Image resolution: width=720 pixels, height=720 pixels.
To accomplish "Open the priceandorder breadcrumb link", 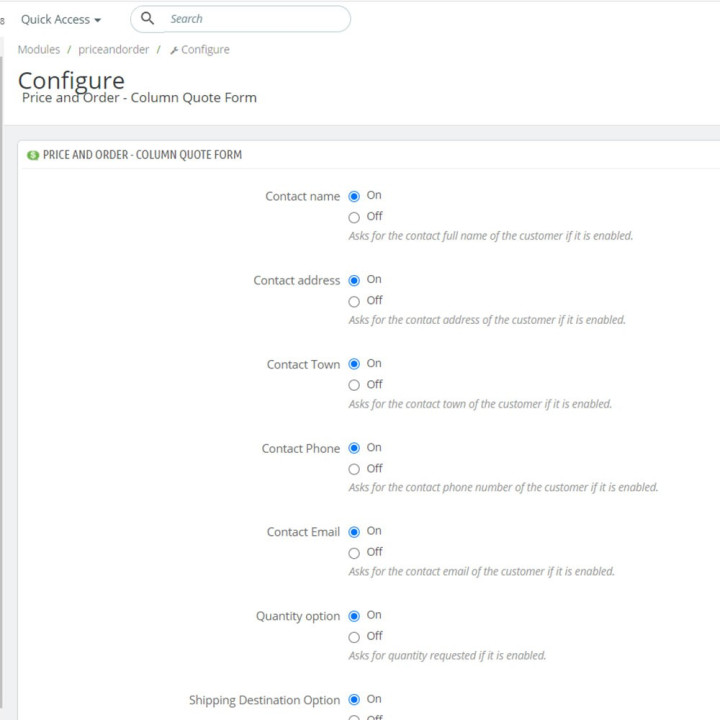I will click(113, 50).
